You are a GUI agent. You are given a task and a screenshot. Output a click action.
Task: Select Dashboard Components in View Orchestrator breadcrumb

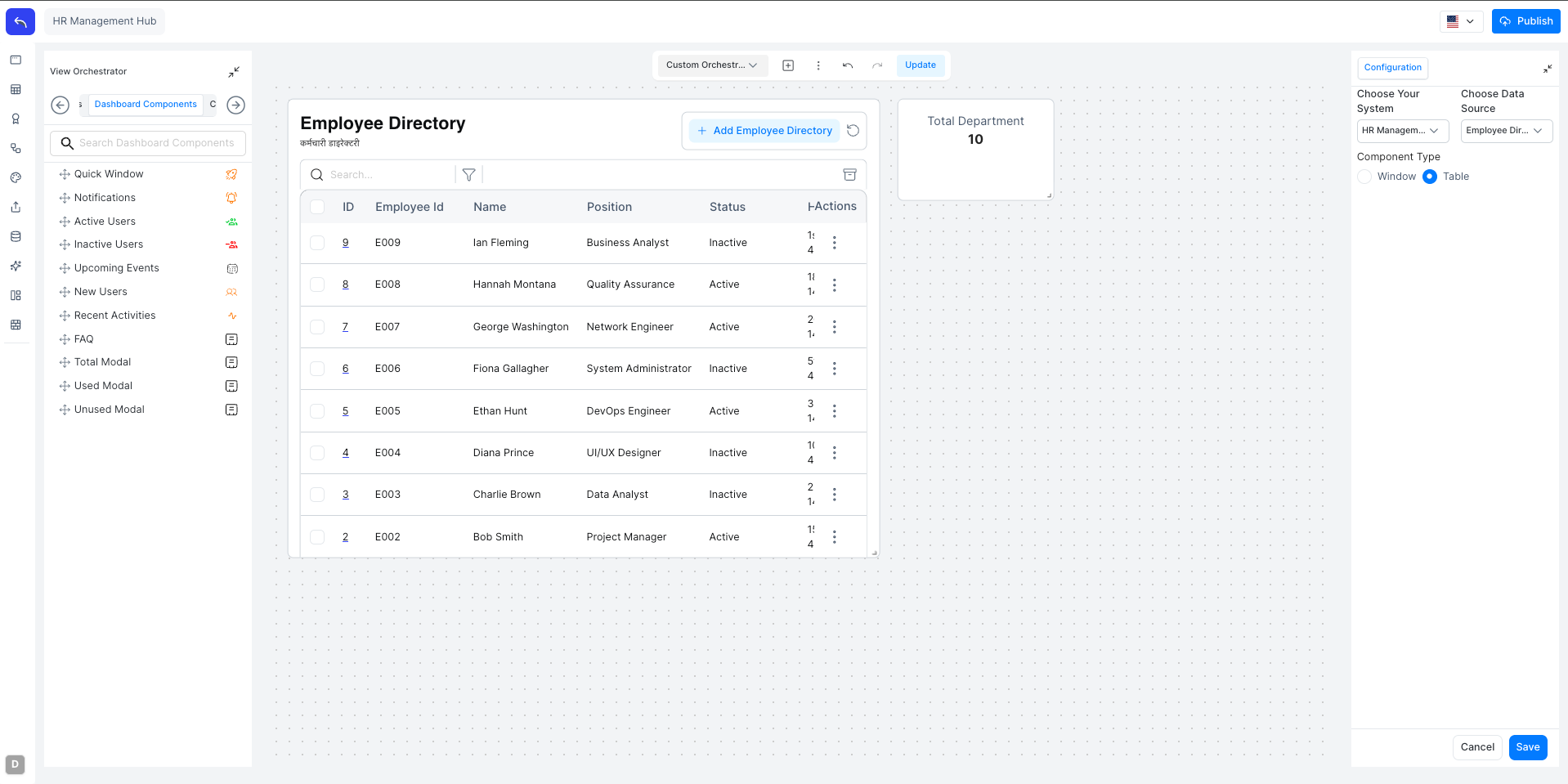[x=146, y=104]
